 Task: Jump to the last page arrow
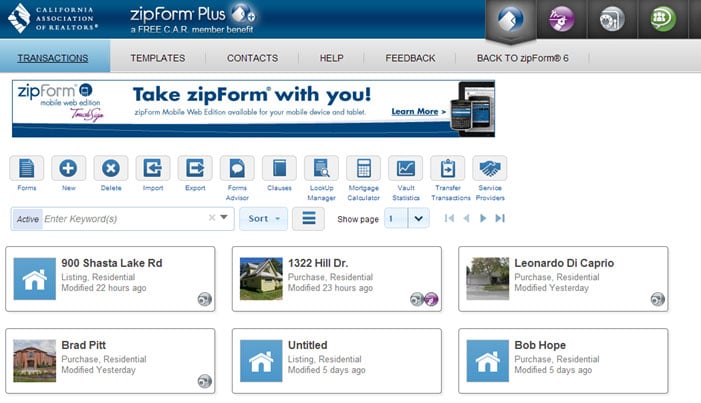point(500,218)
